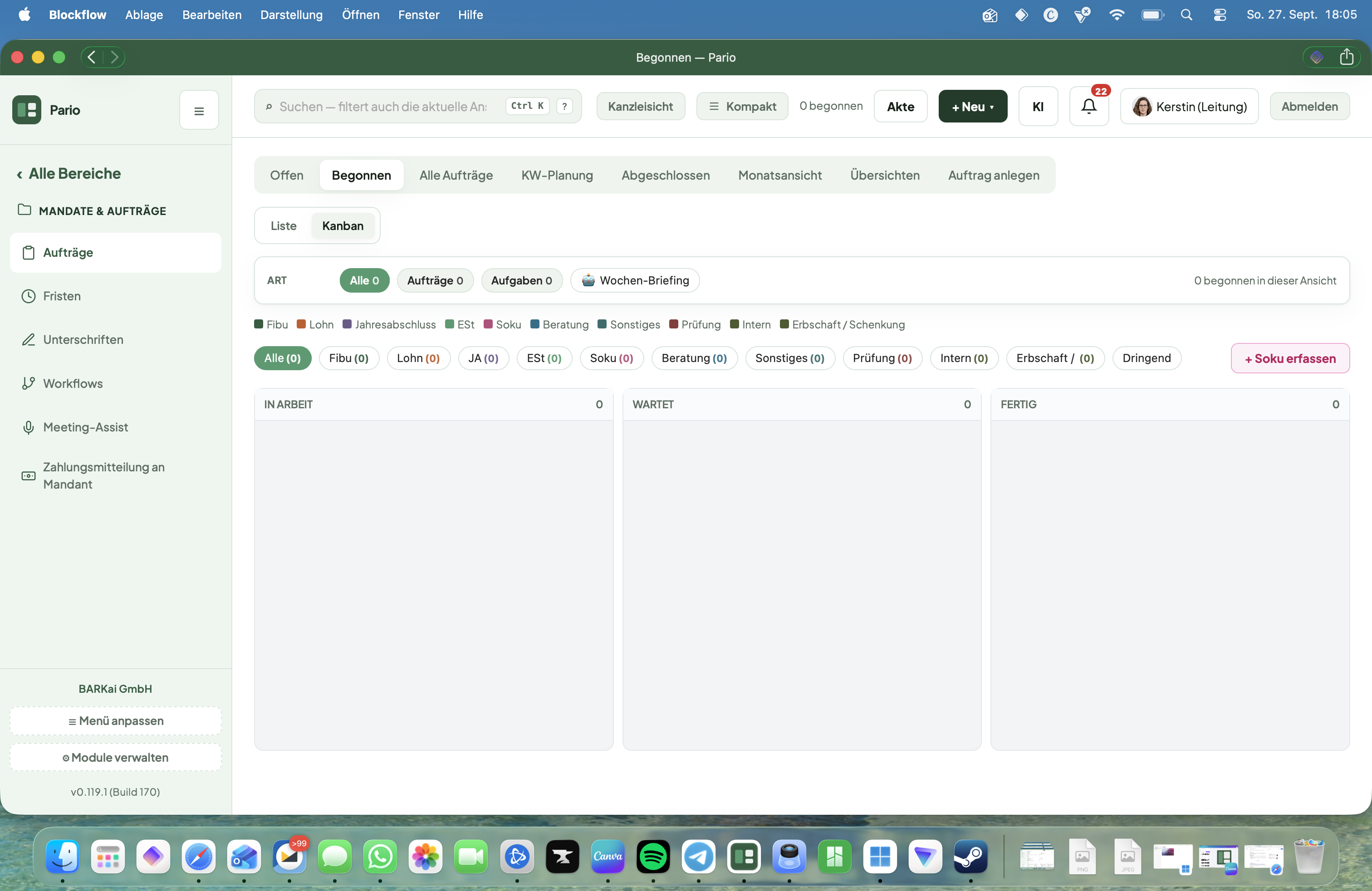1372x891 pixels.
Task: Open Control Center in menu bar
Action: (x=1219, y=15)
